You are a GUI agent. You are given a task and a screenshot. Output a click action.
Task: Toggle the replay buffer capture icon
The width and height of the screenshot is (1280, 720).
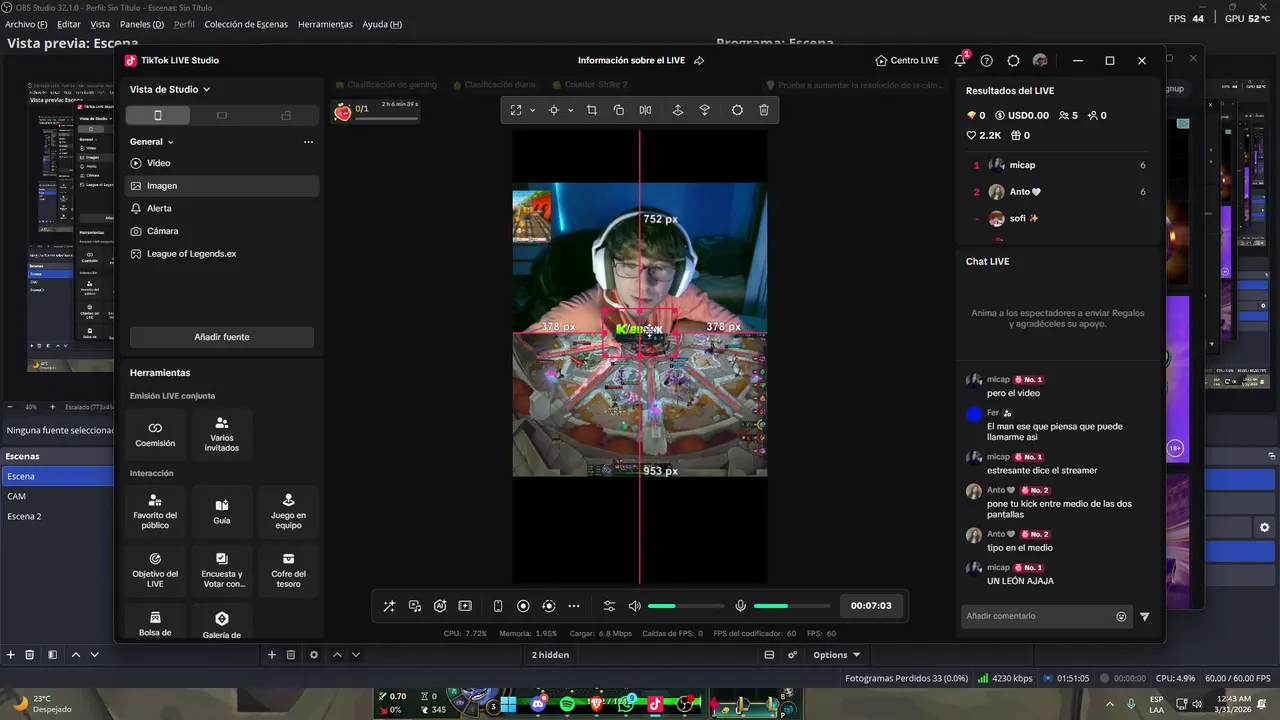(548, 606)
